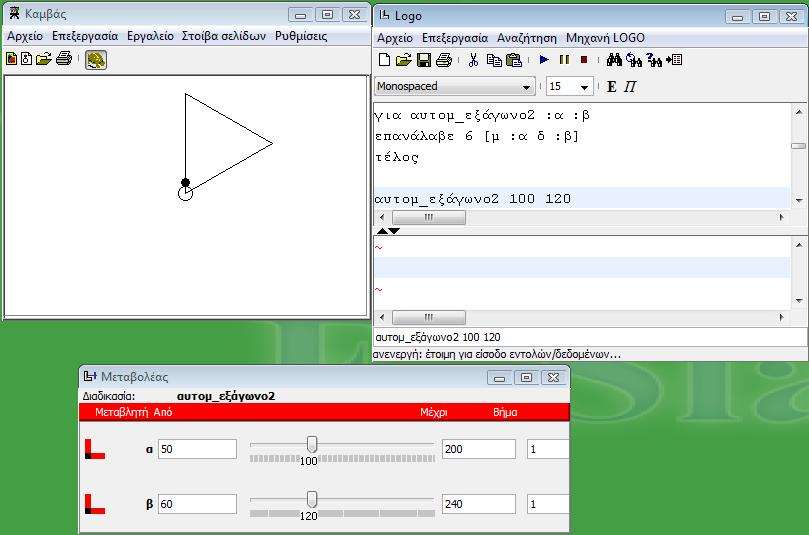Click editor vertical scrollbar up arrow
This screenshot has width=809, height=535.
(x=799, y=111)
